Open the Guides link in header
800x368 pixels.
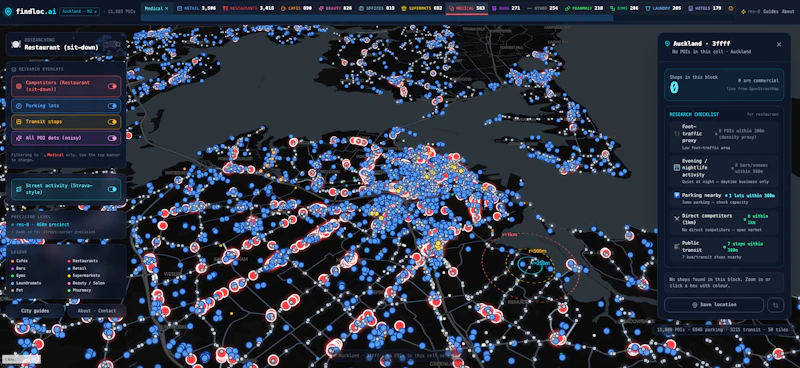[x=770, y=11]
